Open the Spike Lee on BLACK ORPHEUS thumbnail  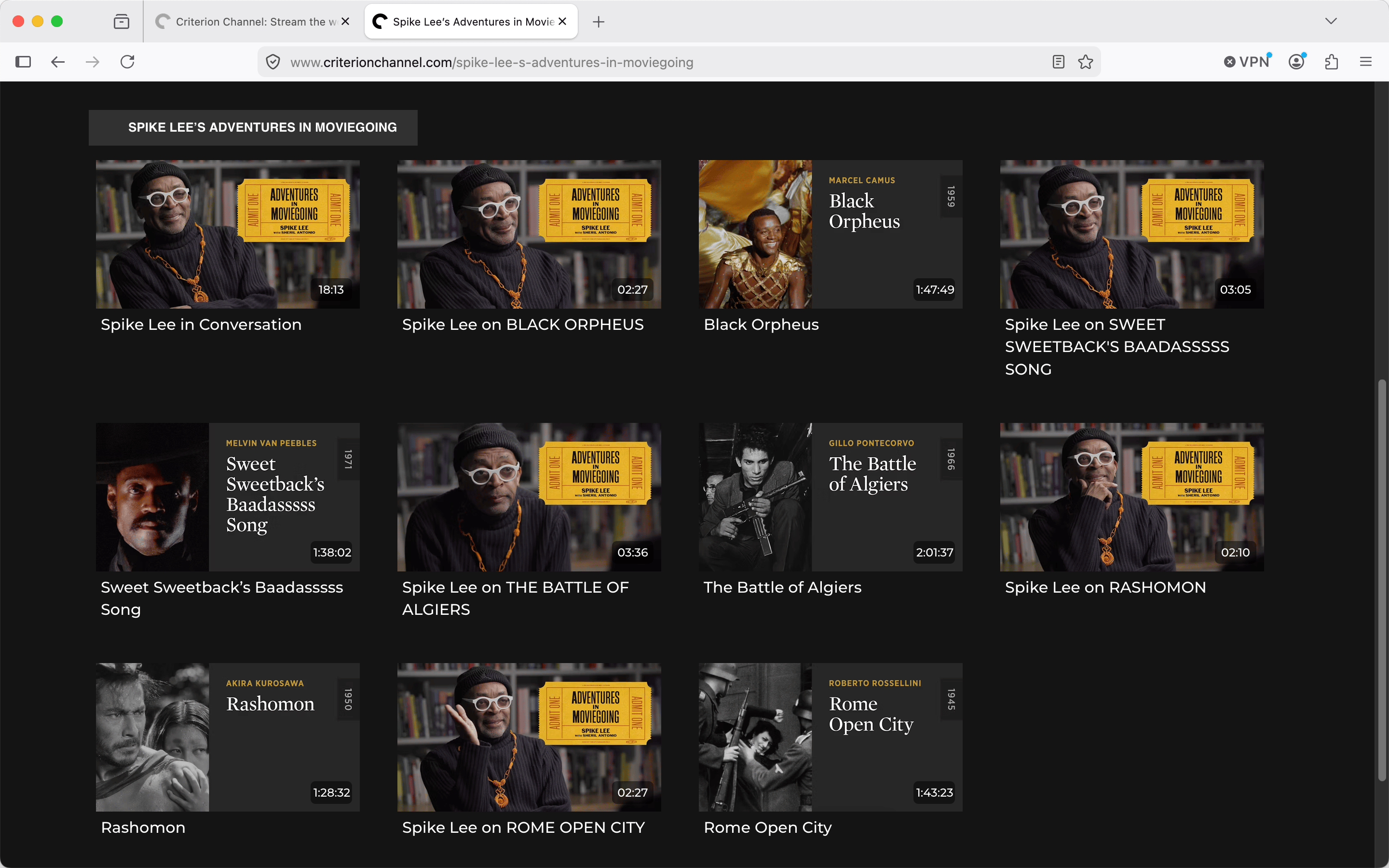pyautogui.click(x=529, y=234)
